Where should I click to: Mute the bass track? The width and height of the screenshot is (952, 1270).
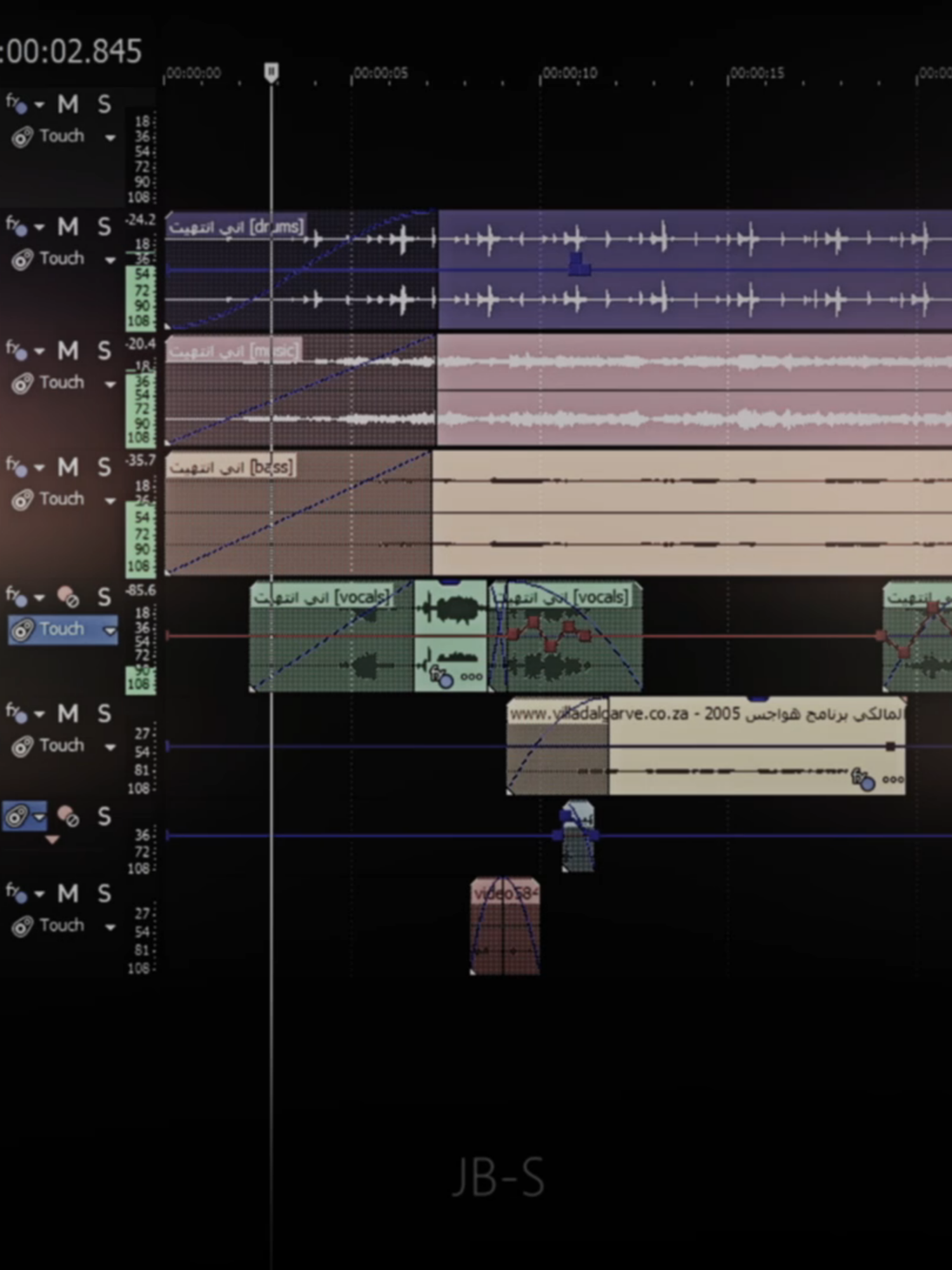tap(67, 467)
